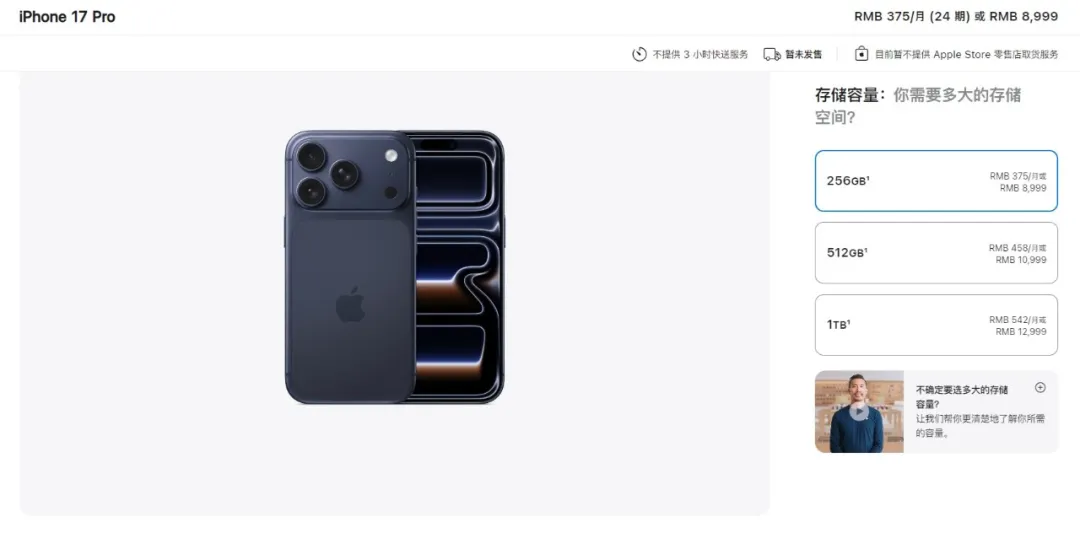Click the man's thumbnail in help card
This screenshot has height=533, width=1080.
pyautogui.click(x=859, y=412)
